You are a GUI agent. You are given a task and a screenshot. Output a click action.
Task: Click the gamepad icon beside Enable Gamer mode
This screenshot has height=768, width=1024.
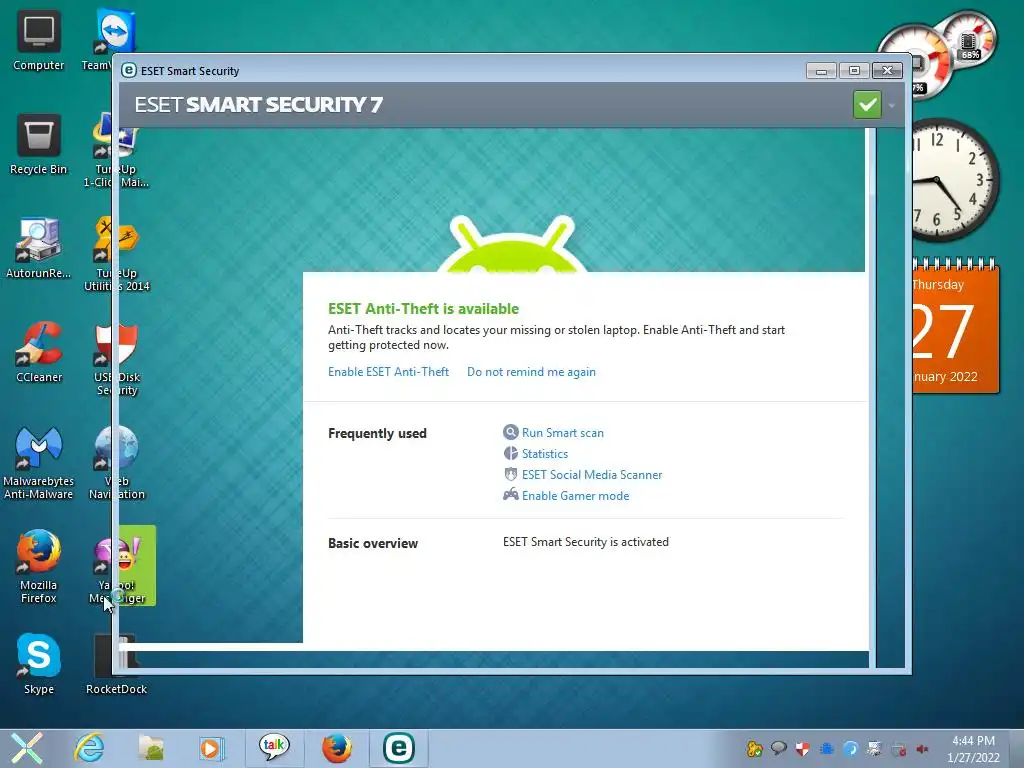tap(511, 494)
